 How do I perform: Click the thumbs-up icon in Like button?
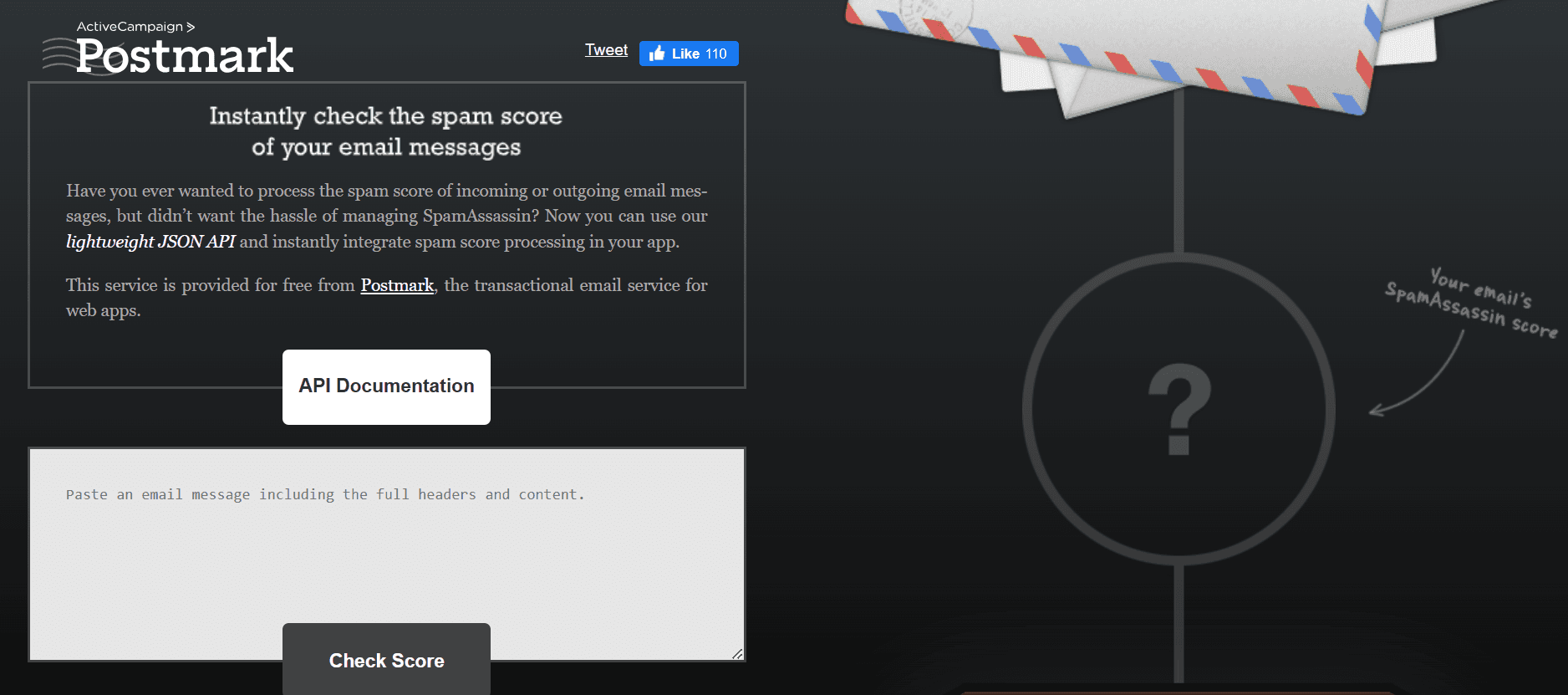pyautogui.click(x=657, y=54)
